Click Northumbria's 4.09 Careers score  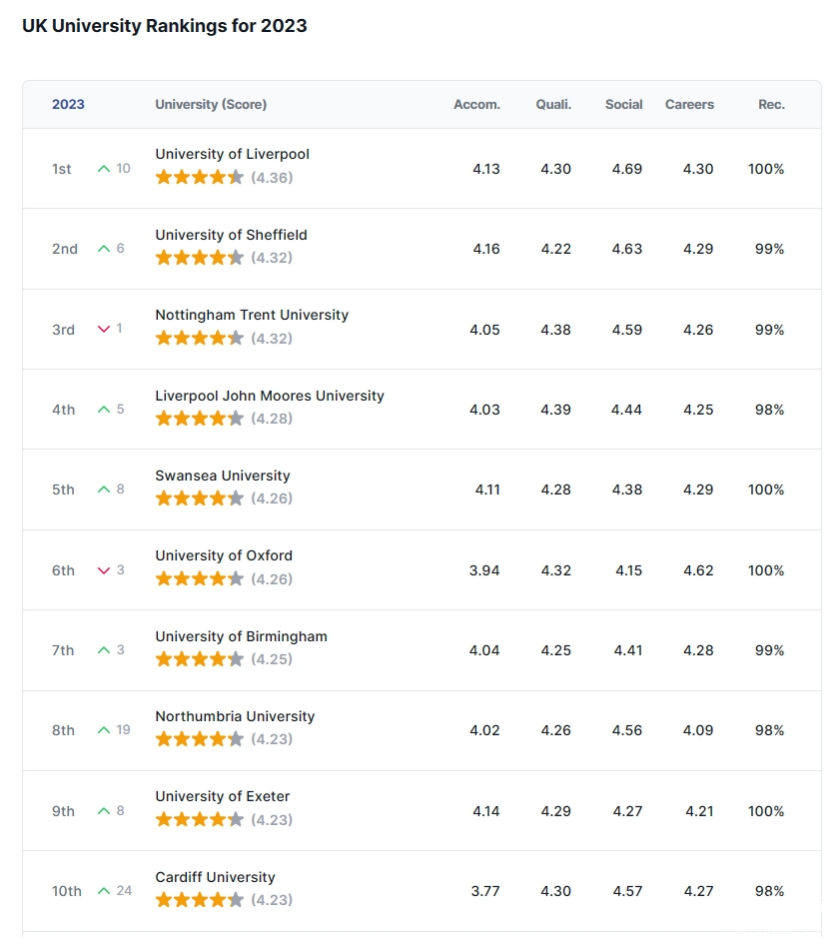click(x=698, y=730)
